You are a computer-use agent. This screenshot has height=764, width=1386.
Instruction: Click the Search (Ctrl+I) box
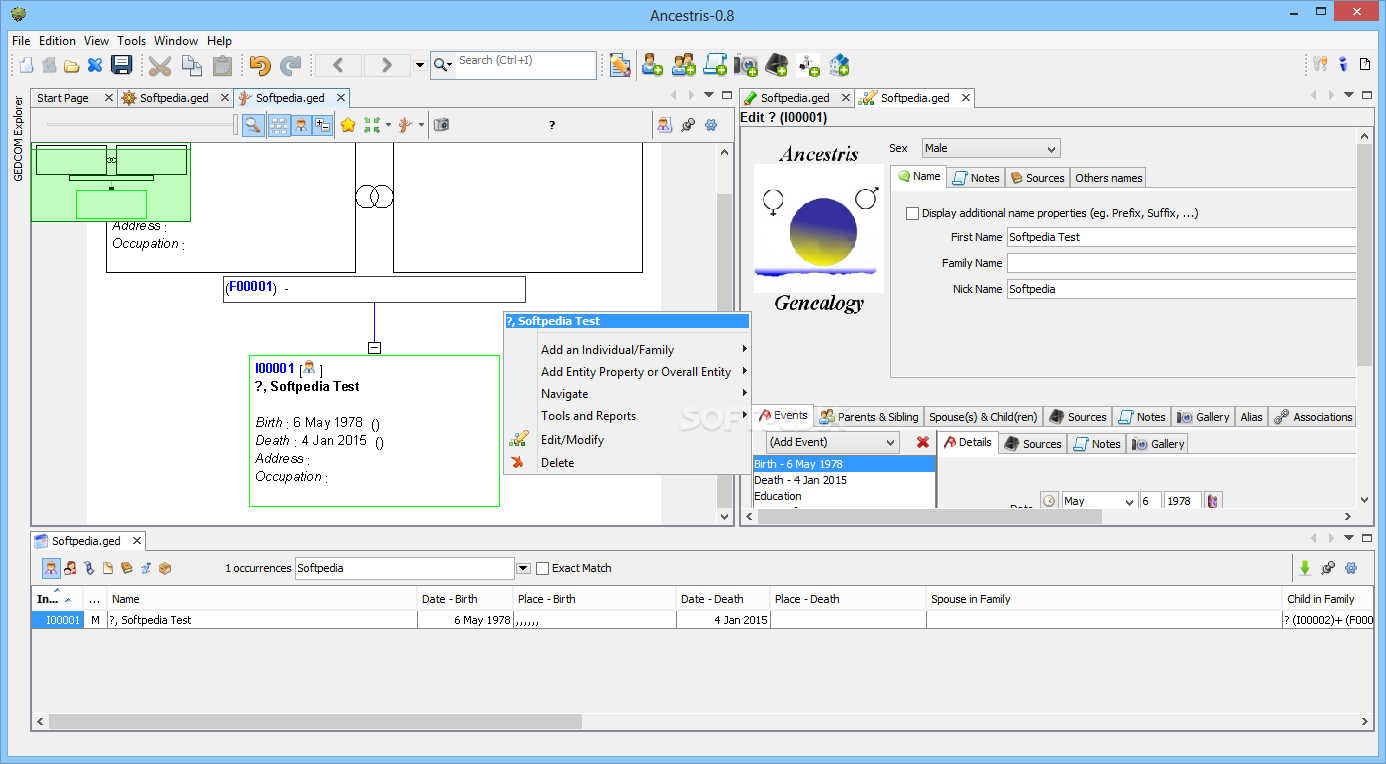click(526, 65)
